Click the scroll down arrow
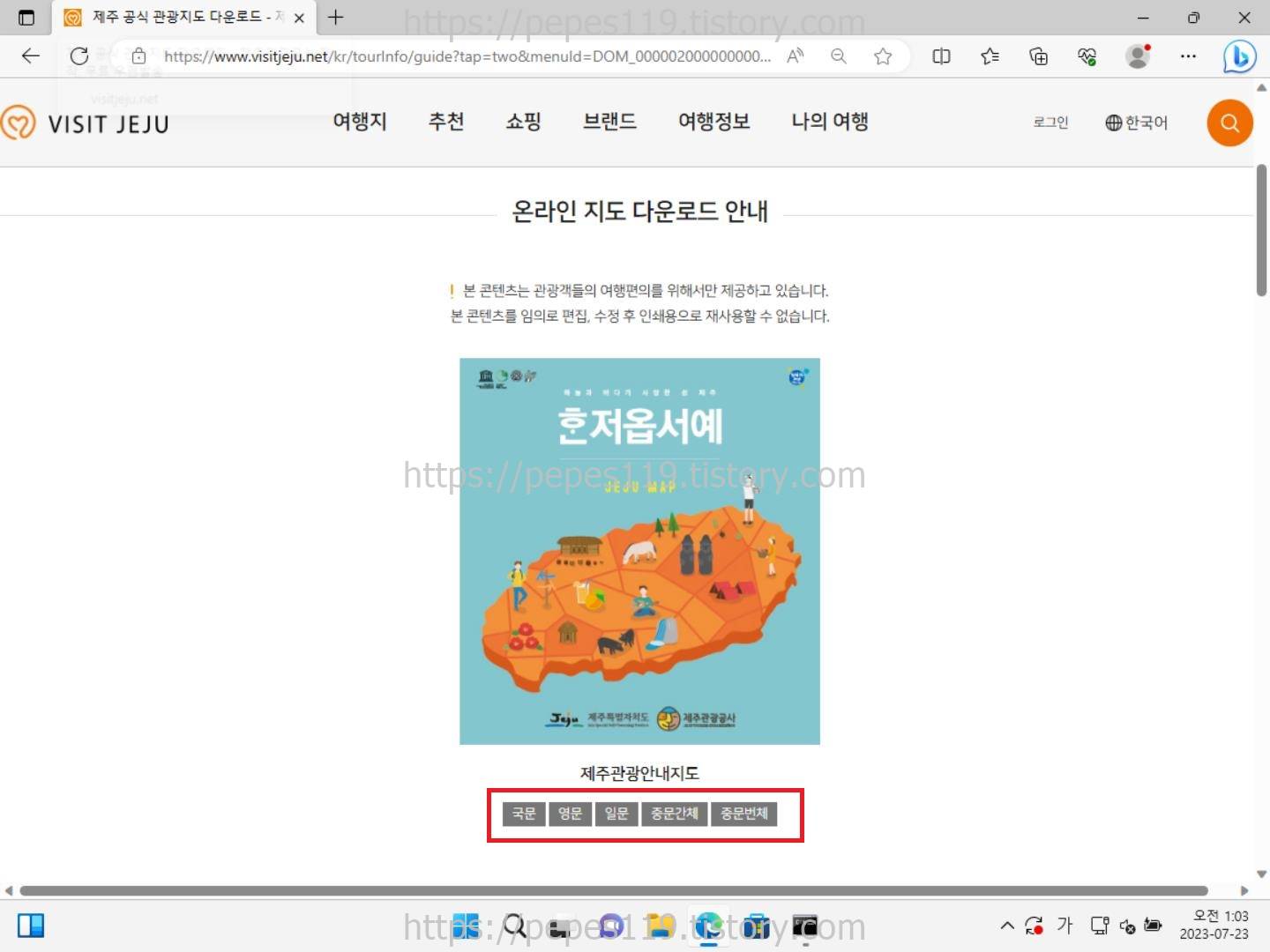Screen dimensions: 1270x952 click(1261, 874)
